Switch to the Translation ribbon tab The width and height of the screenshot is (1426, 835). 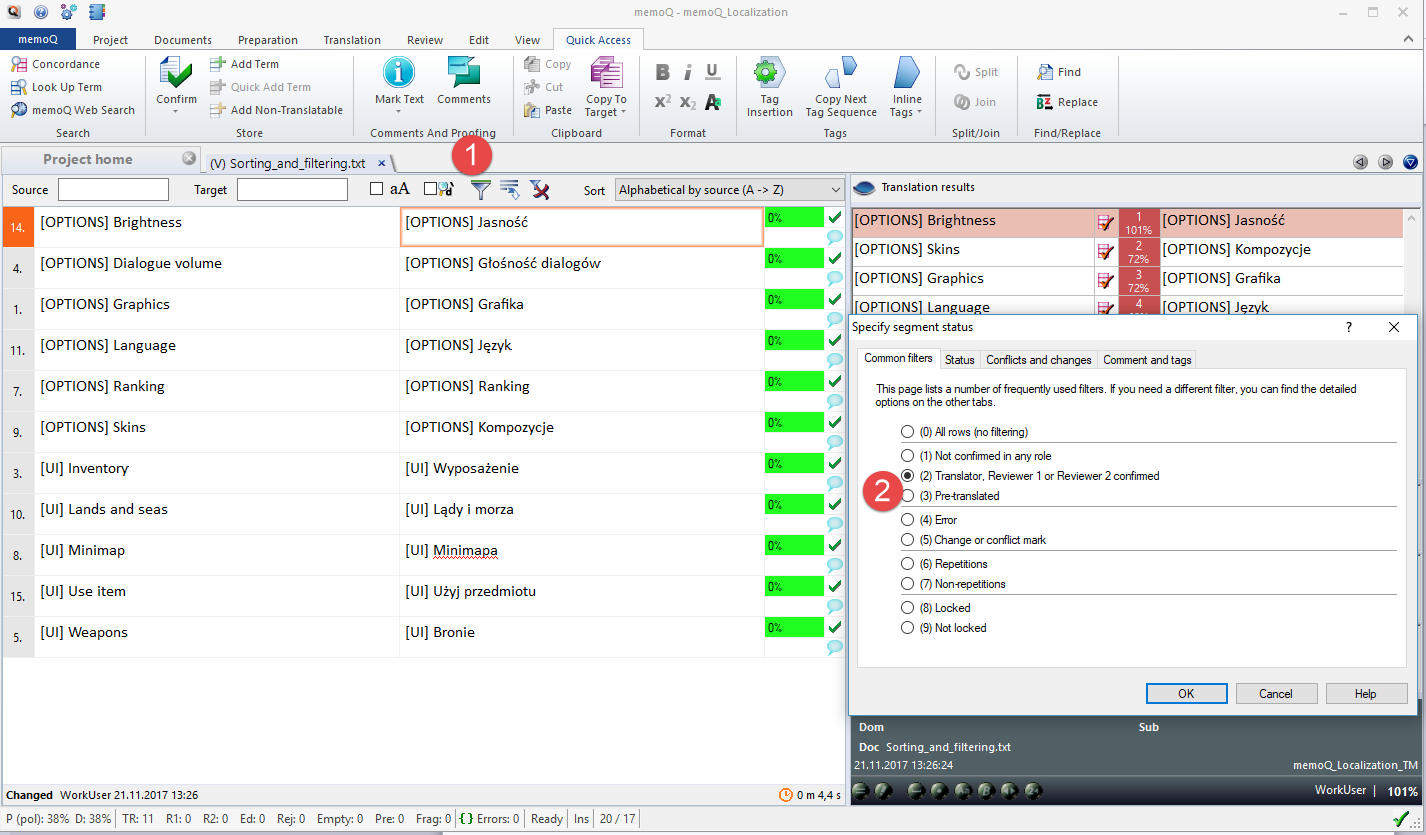point(352,40)
